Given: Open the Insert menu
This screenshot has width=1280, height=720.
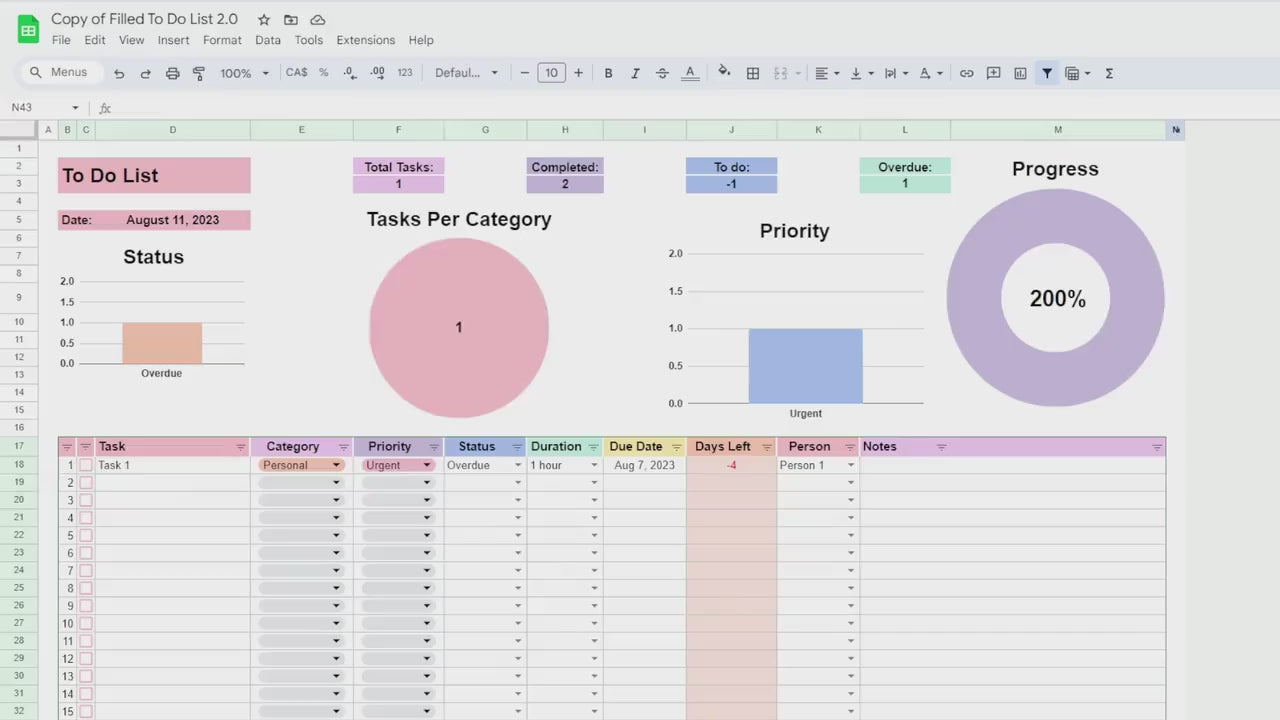Looking at the screenshot, I should [x=173, y=40].
